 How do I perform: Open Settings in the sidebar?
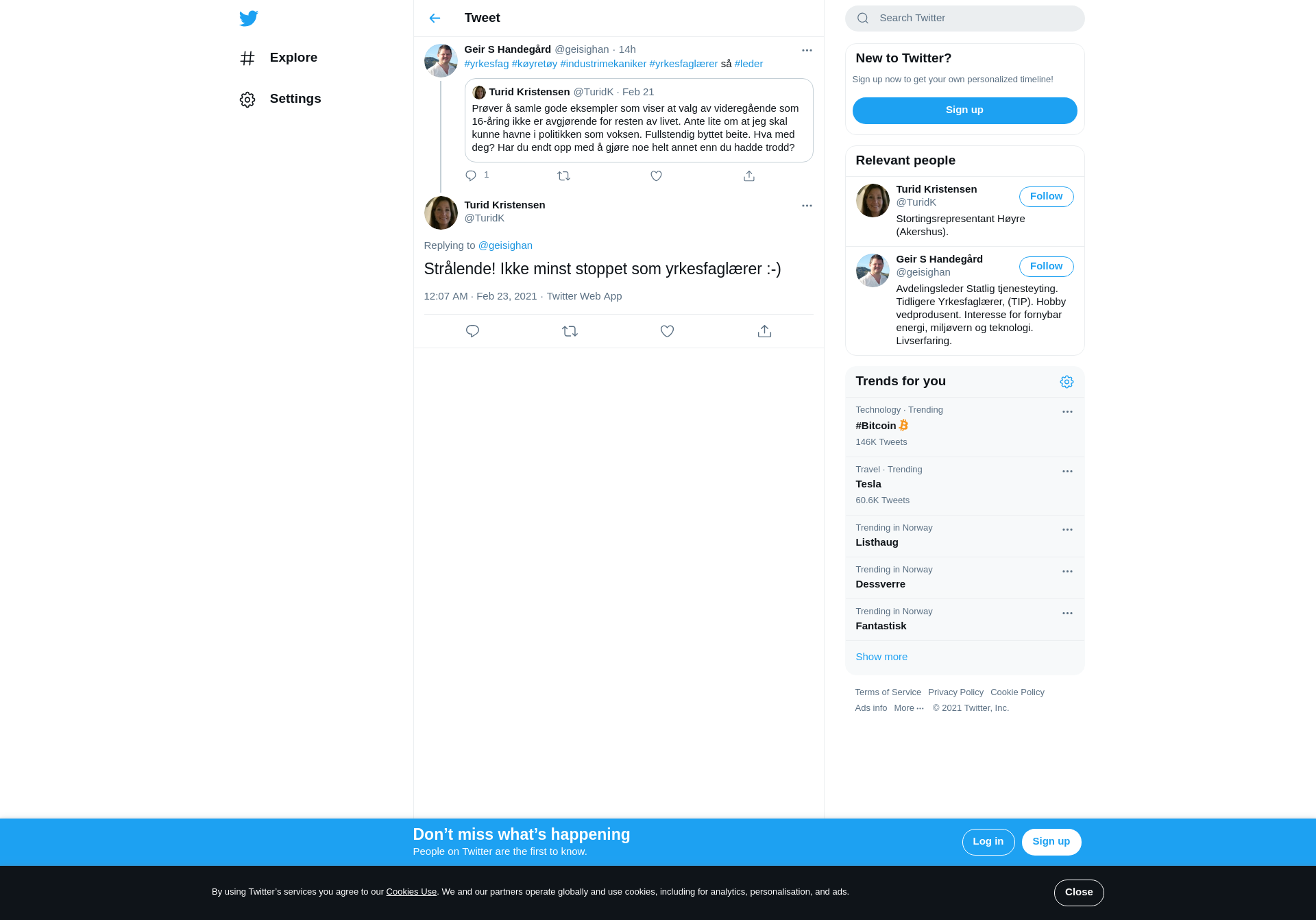(x=280, y=99)
